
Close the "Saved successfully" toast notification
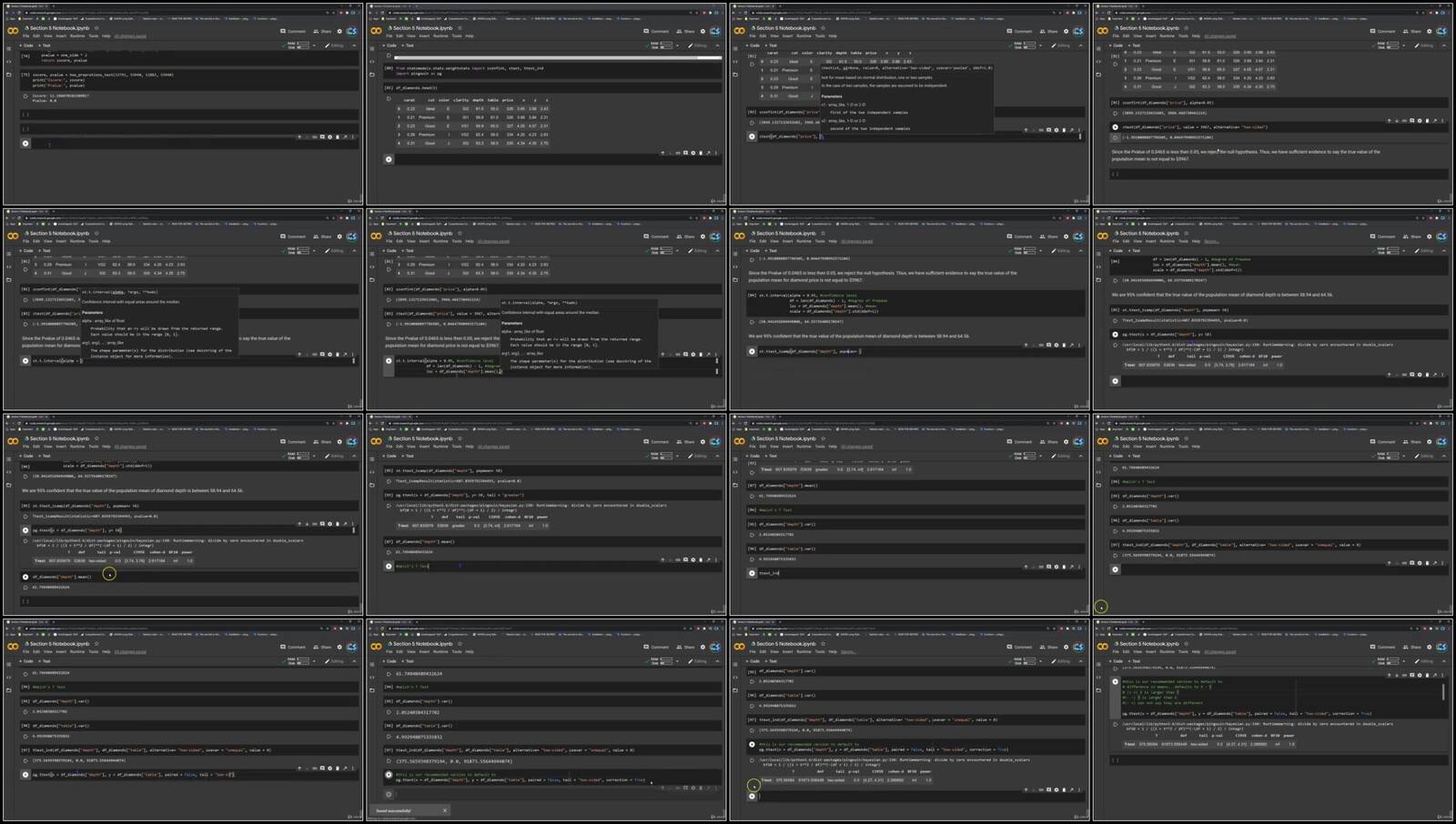(445, 810)
